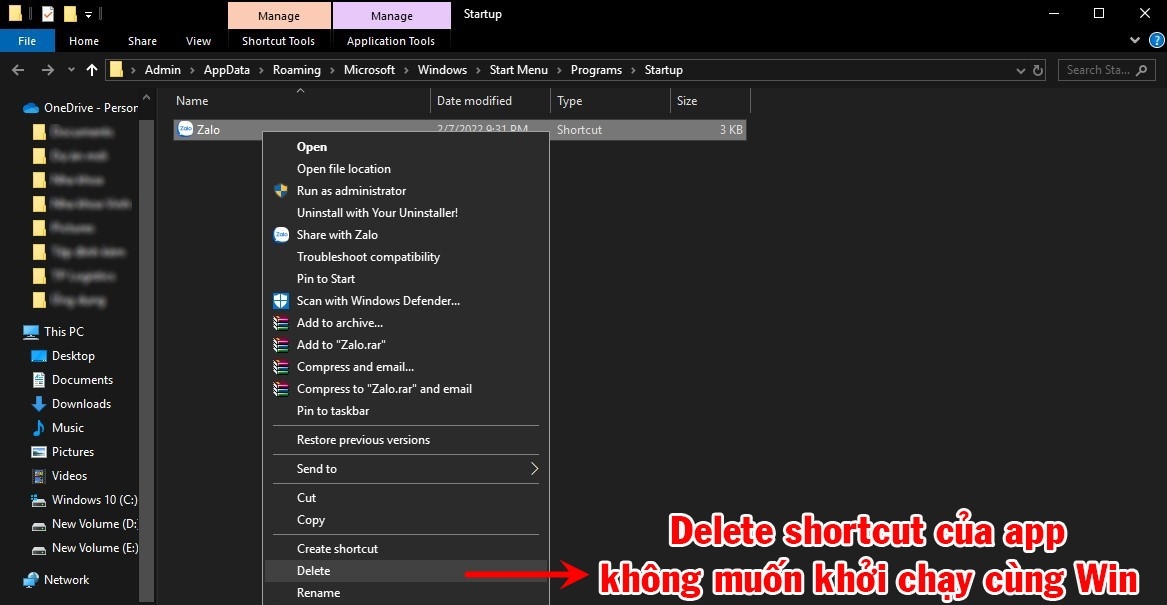Go forward with the forward arrow
Screen dimensions: 1167x605
(48, 70)
